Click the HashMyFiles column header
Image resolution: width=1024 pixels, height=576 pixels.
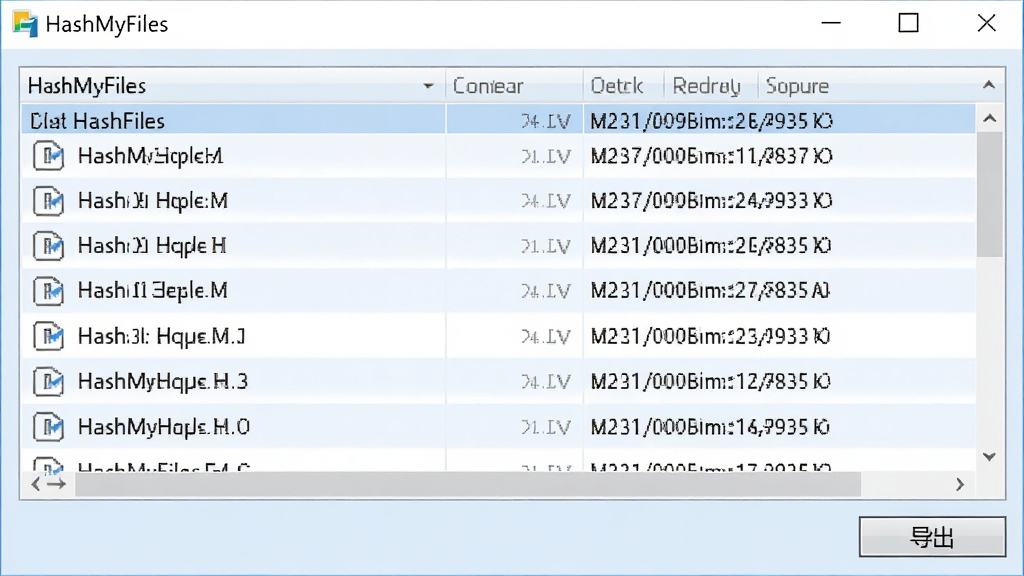click(x=233, y=86)
